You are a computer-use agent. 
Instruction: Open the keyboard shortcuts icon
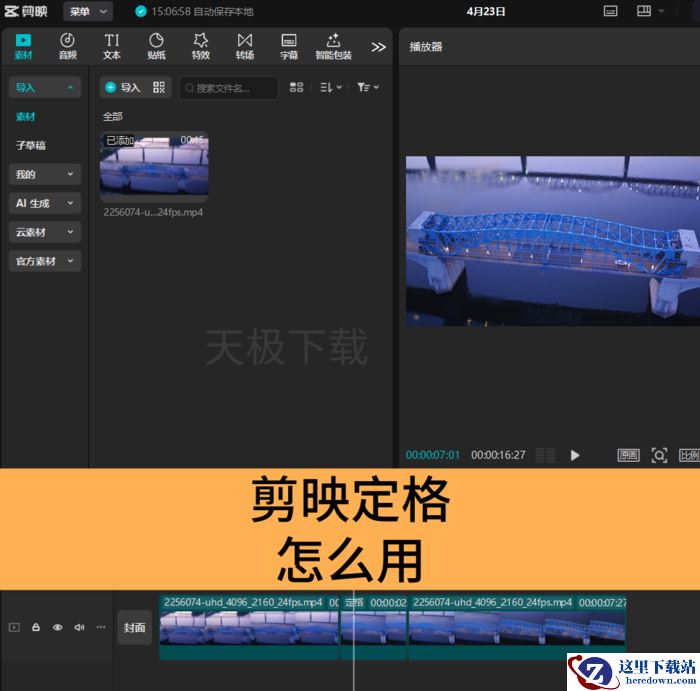pyautogui.click(x=610, y=11)
